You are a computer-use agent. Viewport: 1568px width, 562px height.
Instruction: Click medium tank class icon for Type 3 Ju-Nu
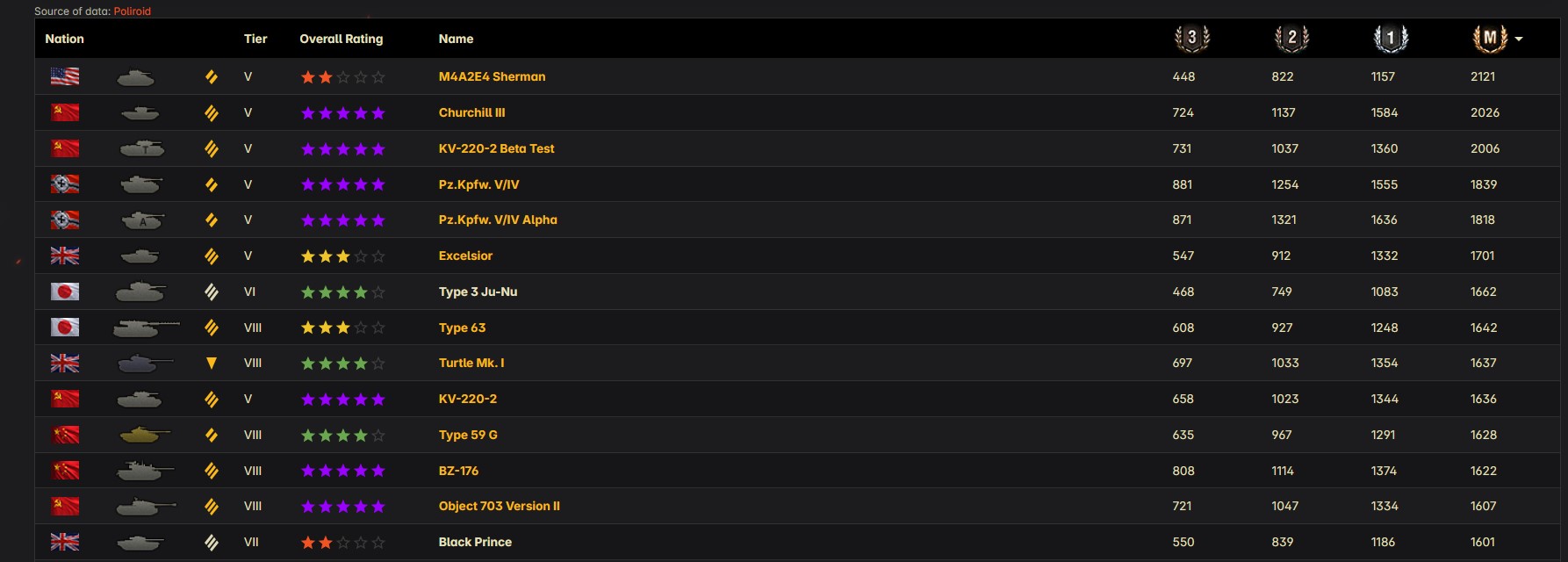coord(212,292)
